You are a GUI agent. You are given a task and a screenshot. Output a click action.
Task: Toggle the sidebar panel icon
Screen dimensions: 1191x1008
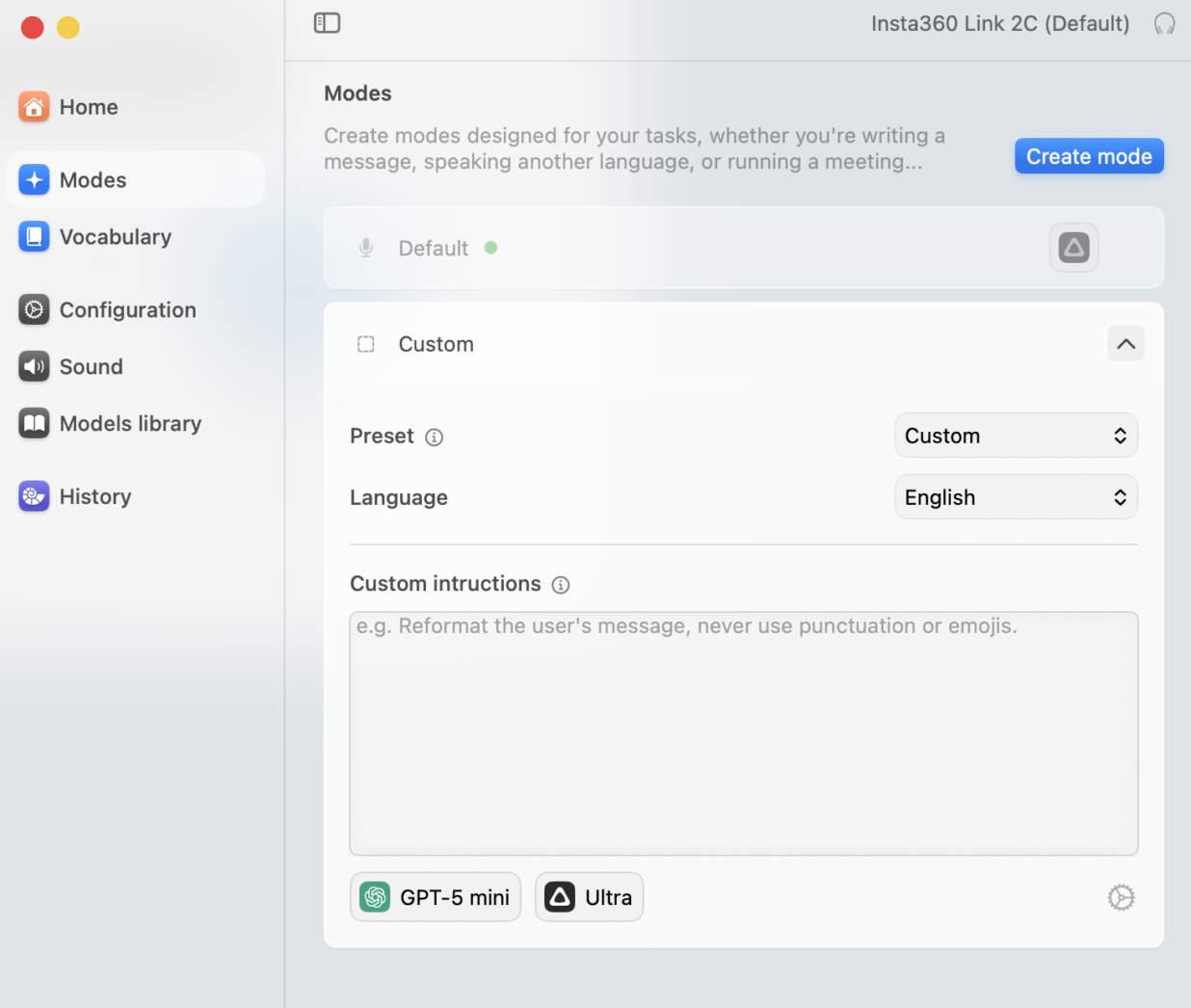[328, 23]
